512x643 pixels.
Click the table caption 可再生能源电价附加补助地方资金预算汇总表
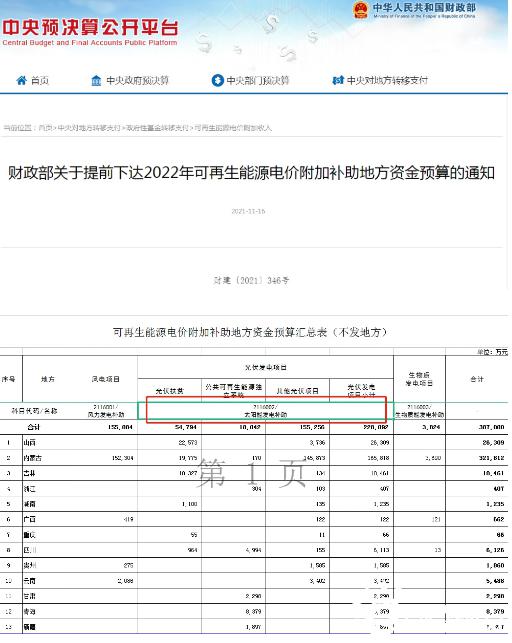point(250,332)
